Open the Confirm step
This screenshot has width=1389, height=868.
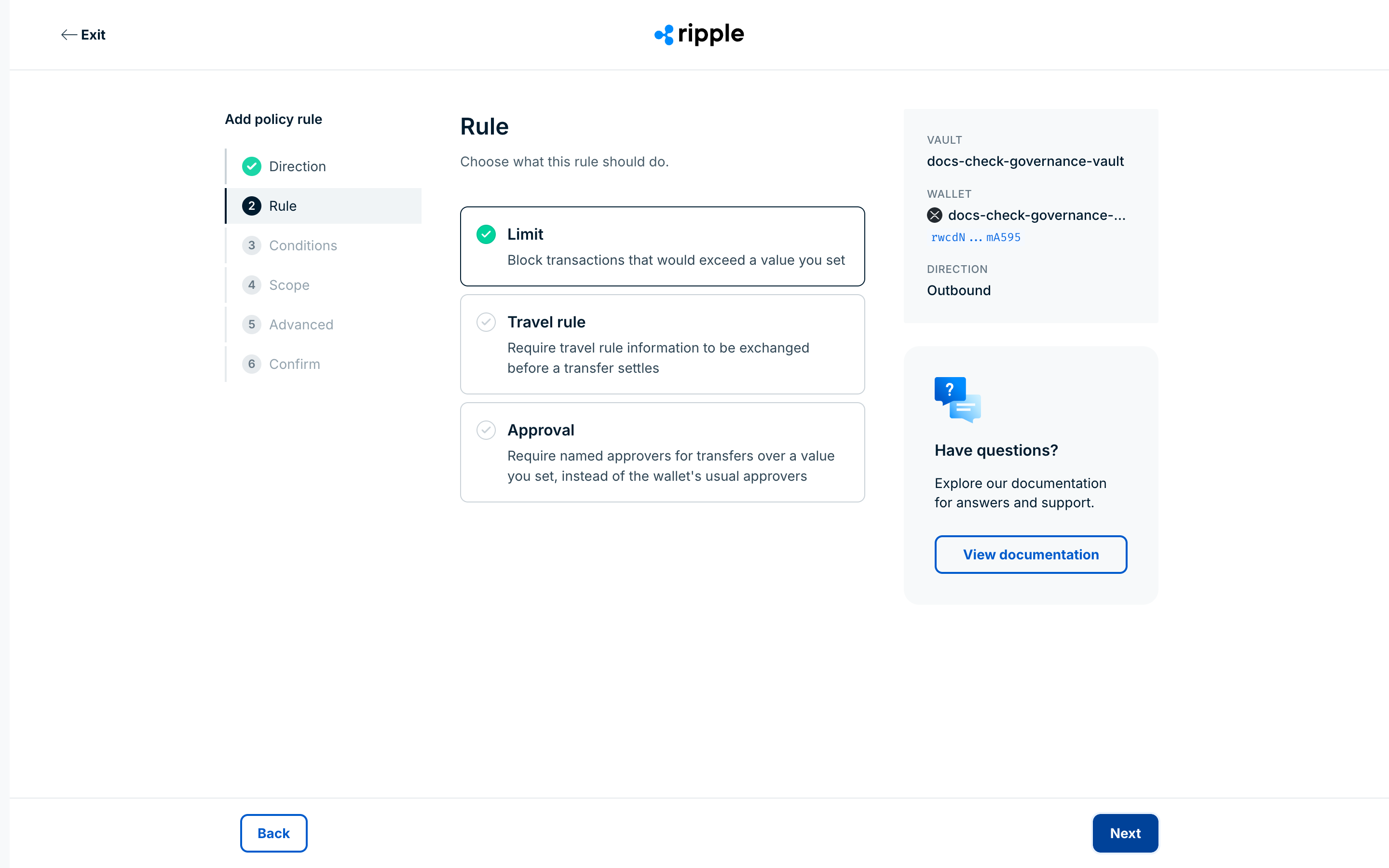click(x=324, y=365)
